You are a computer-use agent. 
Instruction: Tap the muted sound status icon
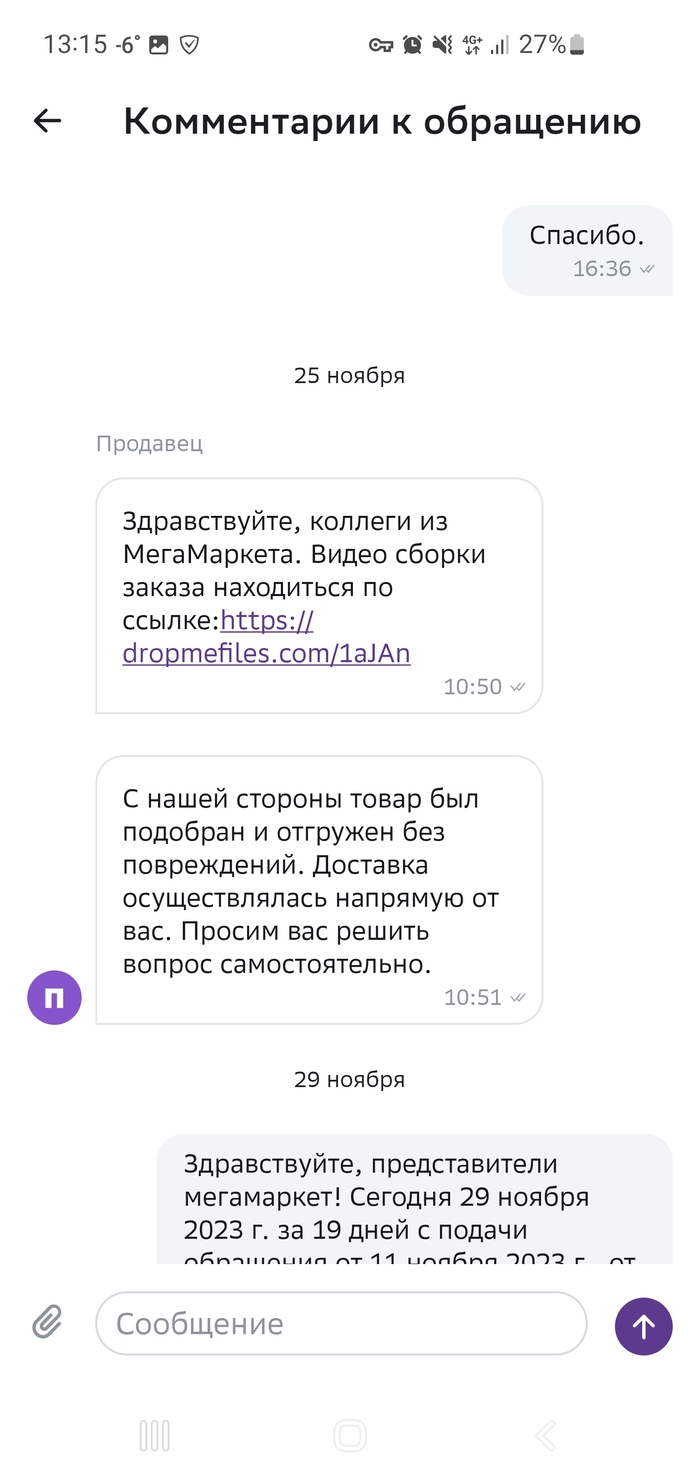point(442,45)
